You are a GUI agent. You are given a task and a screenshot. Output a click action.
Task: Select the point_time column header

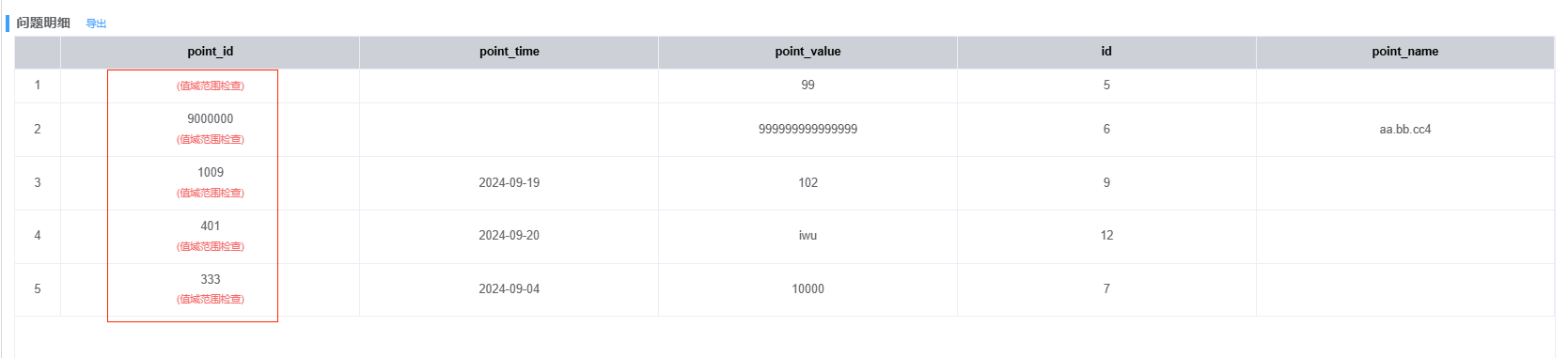[x=509, y=52]
